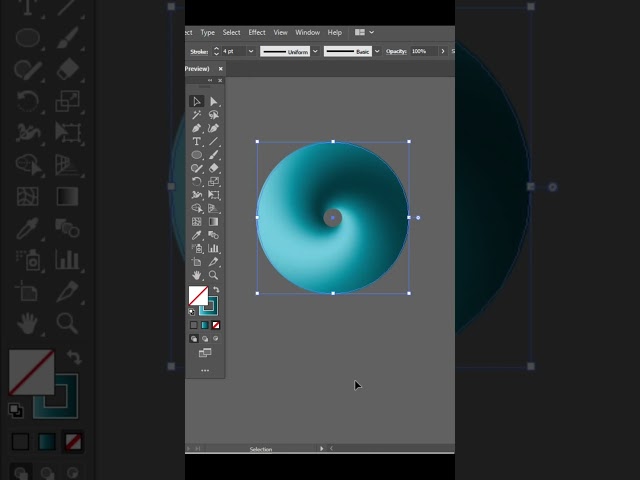This screenshot has height=480, width=640.
Task: Open status bar pop-up arrow next to Selection
Action: tap(322, 449)
